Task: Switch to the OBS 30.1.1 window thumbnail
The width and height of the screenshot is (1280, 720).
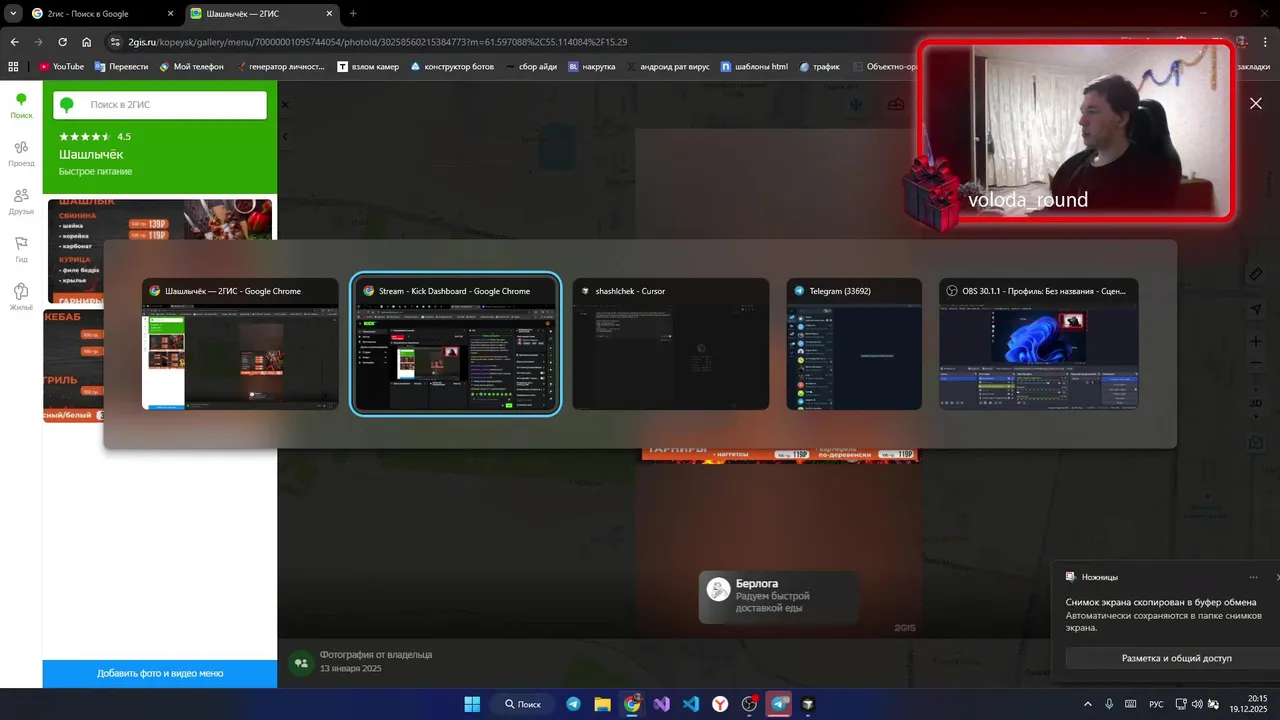Action: pos(1039,344)
